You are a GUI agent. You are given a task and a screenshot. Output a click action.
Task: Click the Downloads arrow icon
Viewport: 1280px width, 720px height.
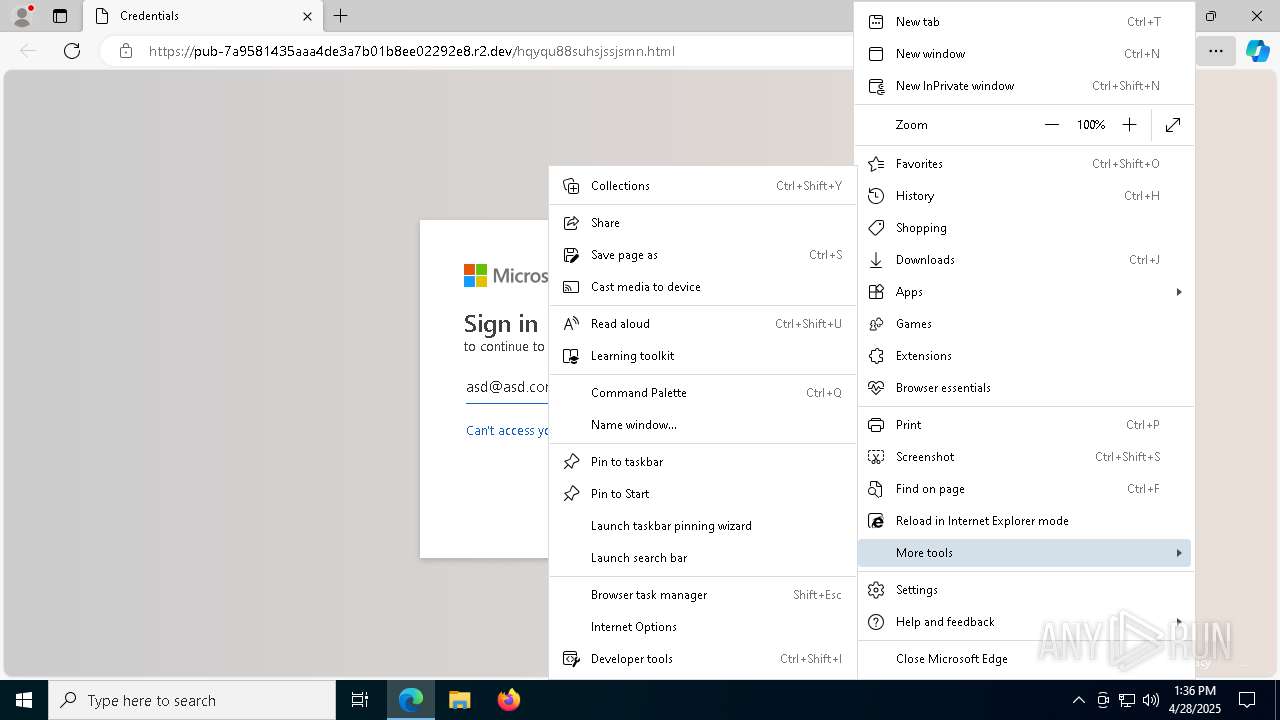point(876,260)
